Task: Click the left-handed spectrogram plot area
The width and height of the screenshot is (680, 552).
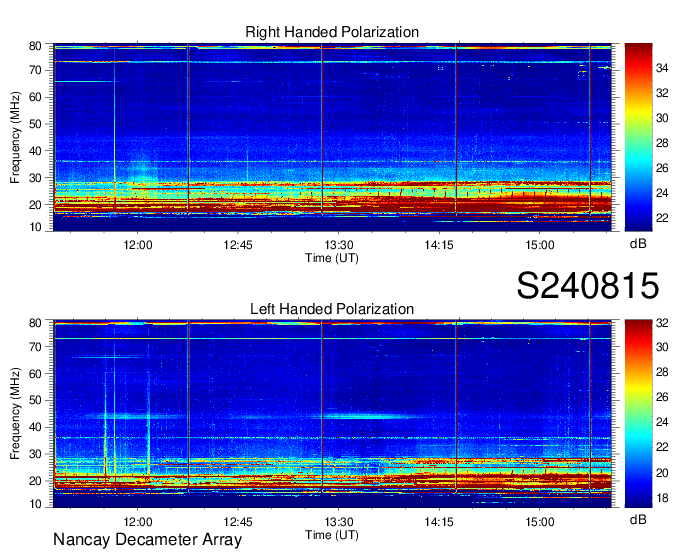Action: [x=332, y=414]
